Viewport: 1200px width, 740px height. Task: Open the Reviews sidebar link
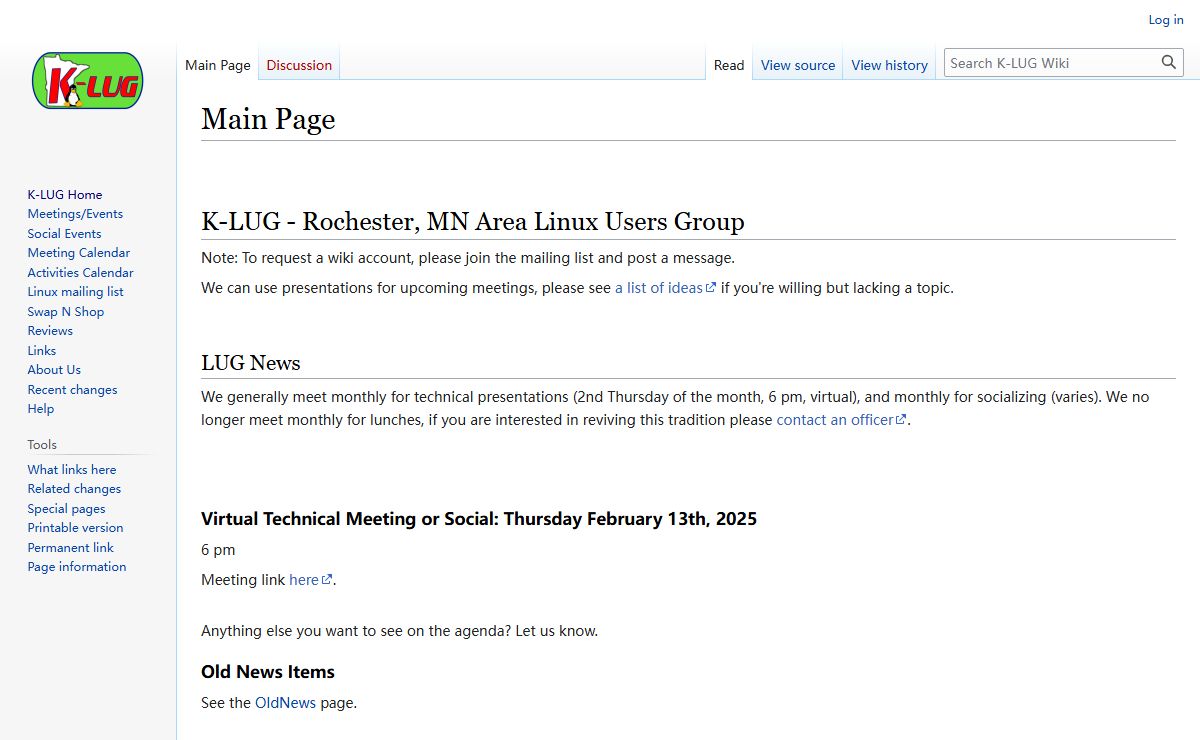click(50, 330)
